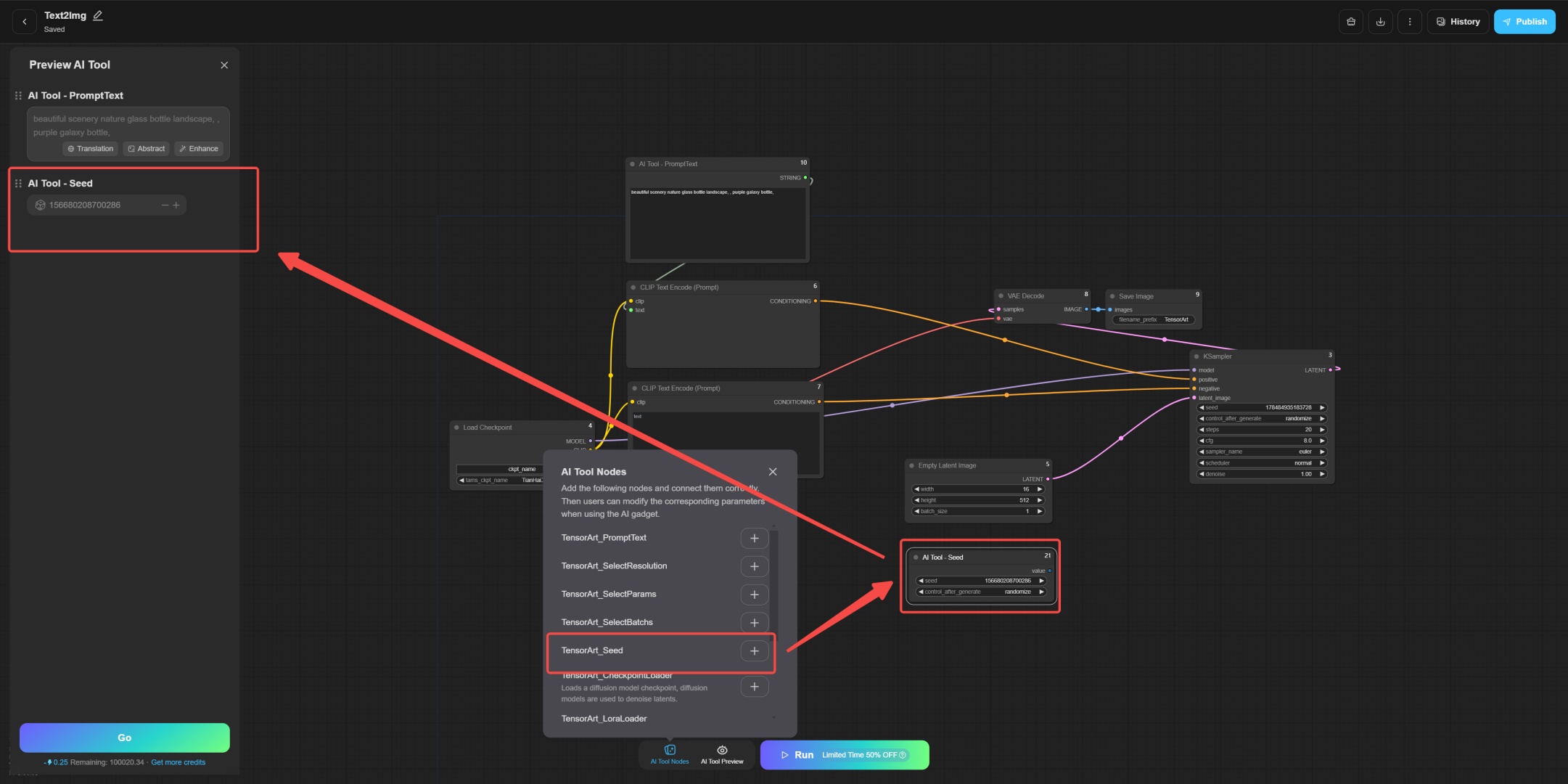Toggle the Abstract prompt option

[146, 149]
